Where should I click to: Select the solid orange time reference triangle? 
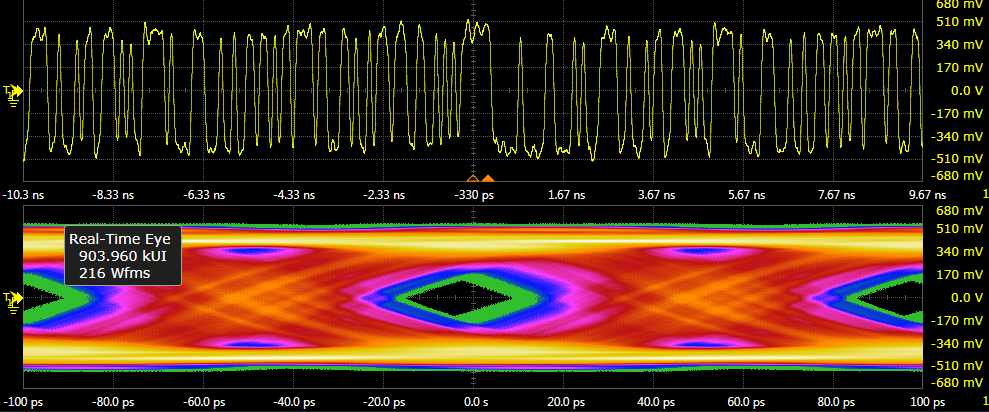coord(488,178)
